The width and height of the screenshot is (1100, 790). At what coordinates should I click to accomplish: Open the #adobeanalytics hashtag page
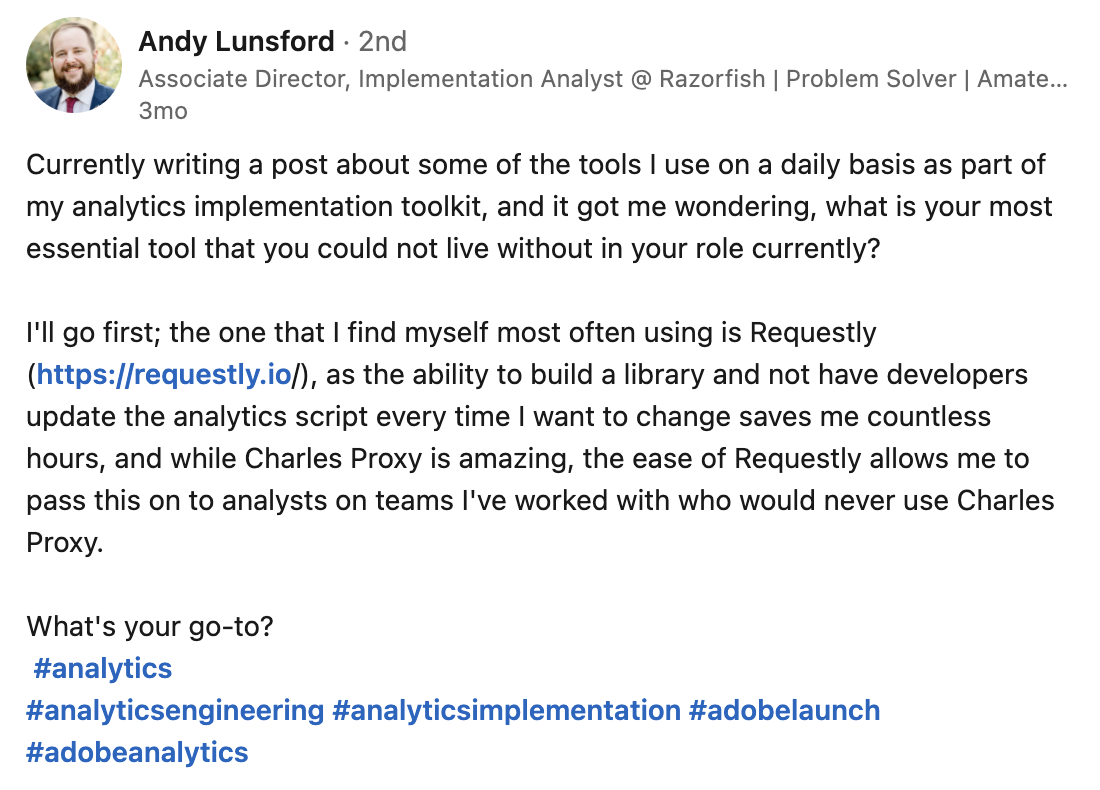tap(138, 752)
